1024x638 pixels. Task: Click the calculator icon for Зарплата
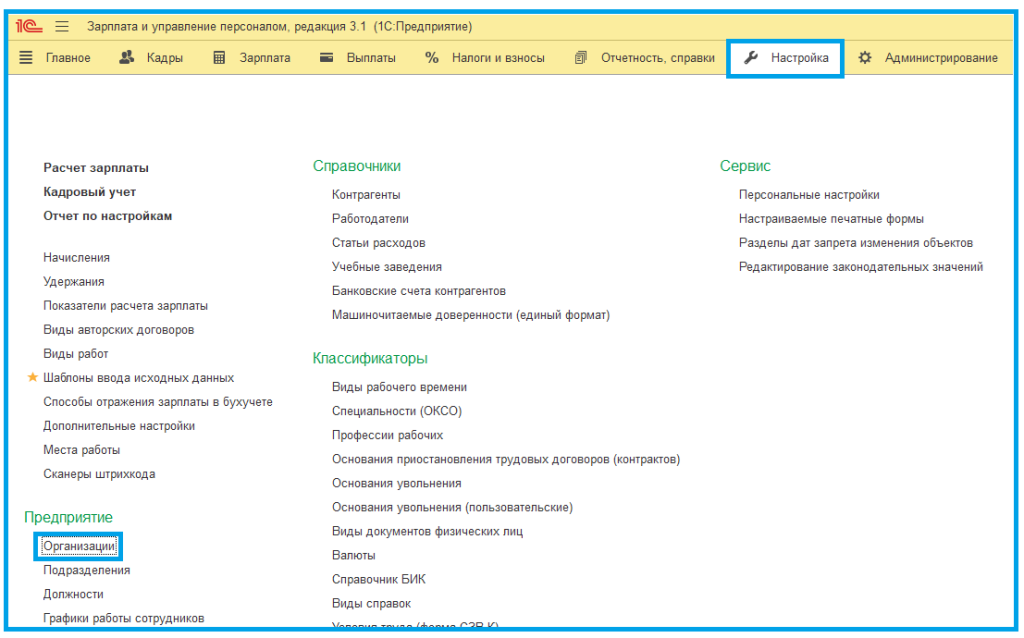click(x=219, y=58)
